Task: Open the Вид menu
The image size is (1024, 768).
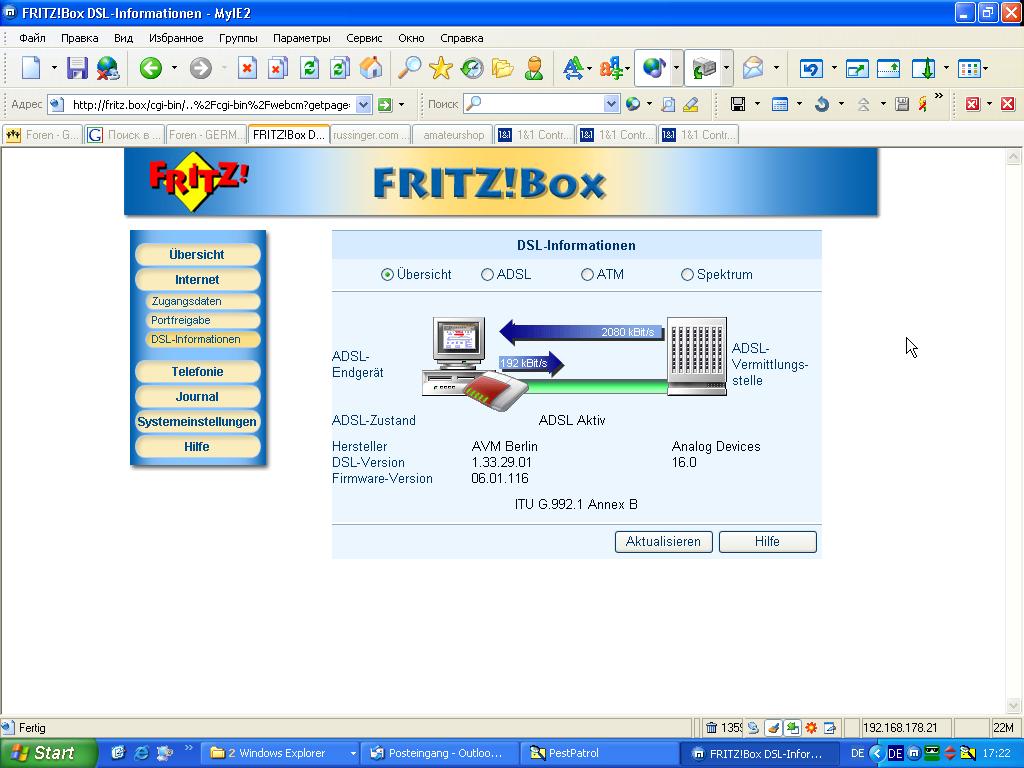Action: click(x=123, y=38)
